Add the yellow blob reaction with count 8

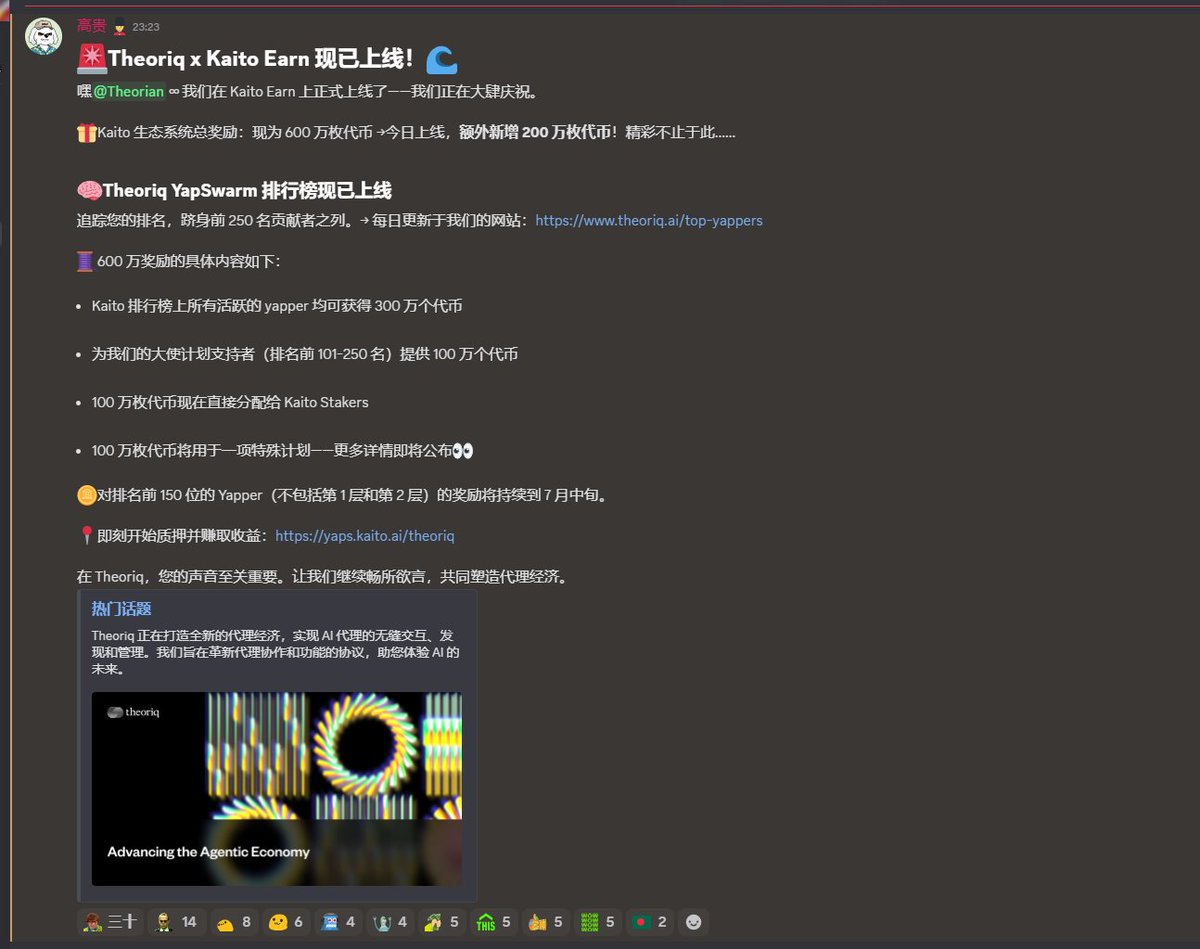coord(233,922)
